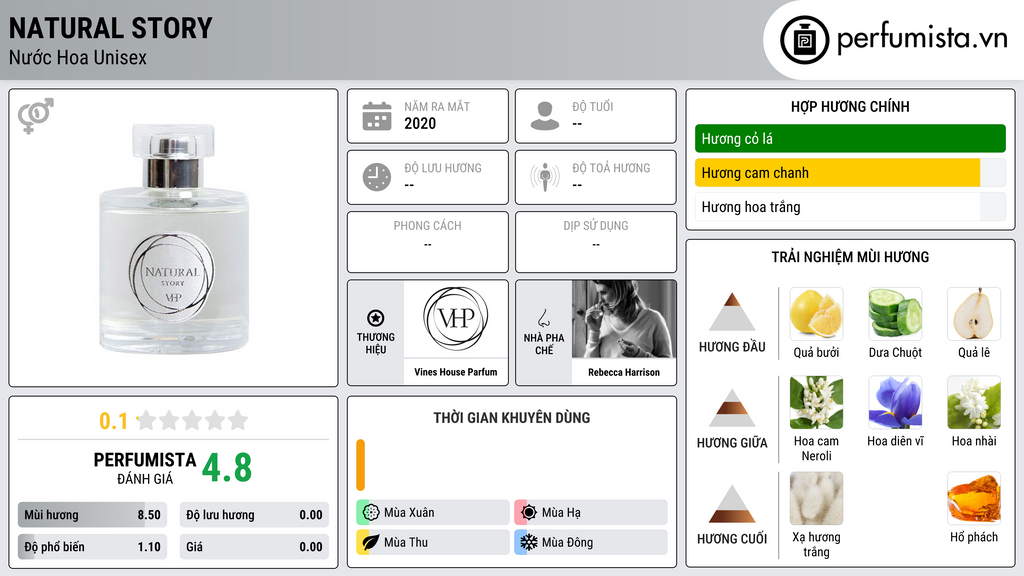Screen dimensions: 1024x576
Task: Click the star badge icon above Thương hiệu
Action: coord(376,318)
